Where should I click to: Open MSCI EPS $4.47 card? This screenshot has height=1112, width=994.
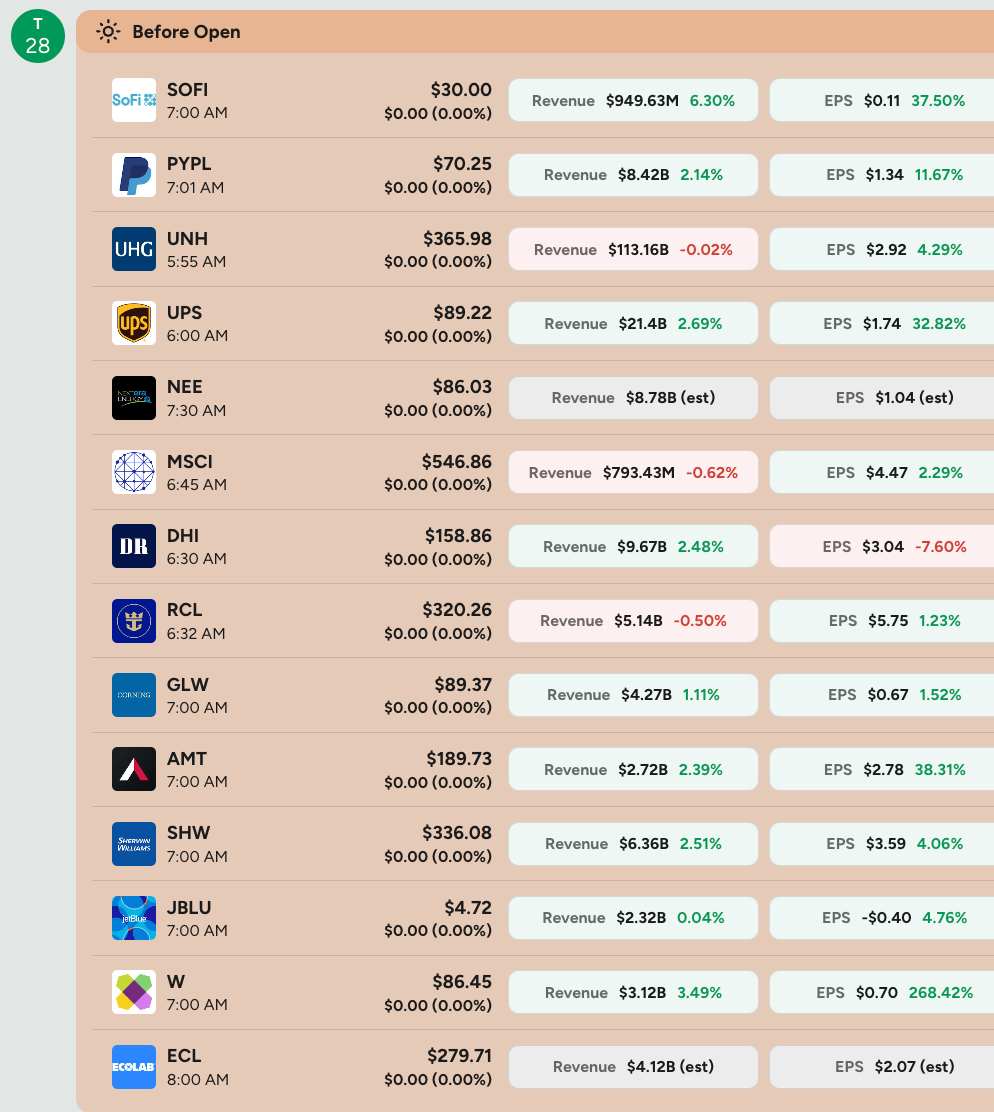(882, 472)
